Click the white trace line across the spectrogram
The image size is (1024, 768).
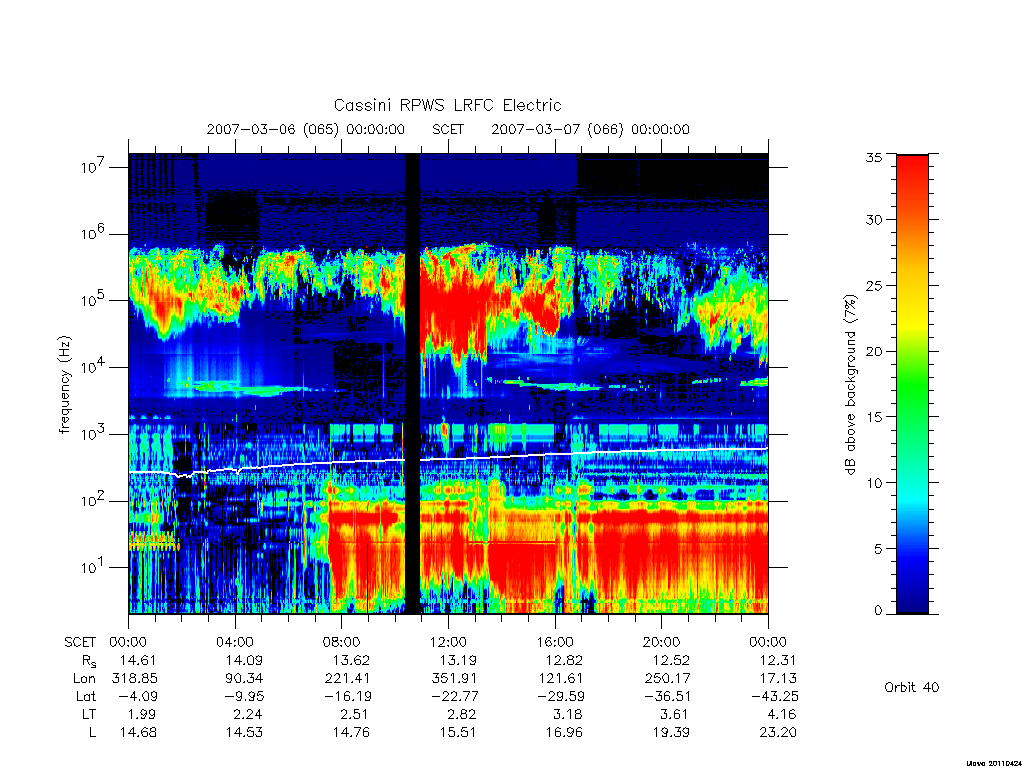(x=448, y=460)
